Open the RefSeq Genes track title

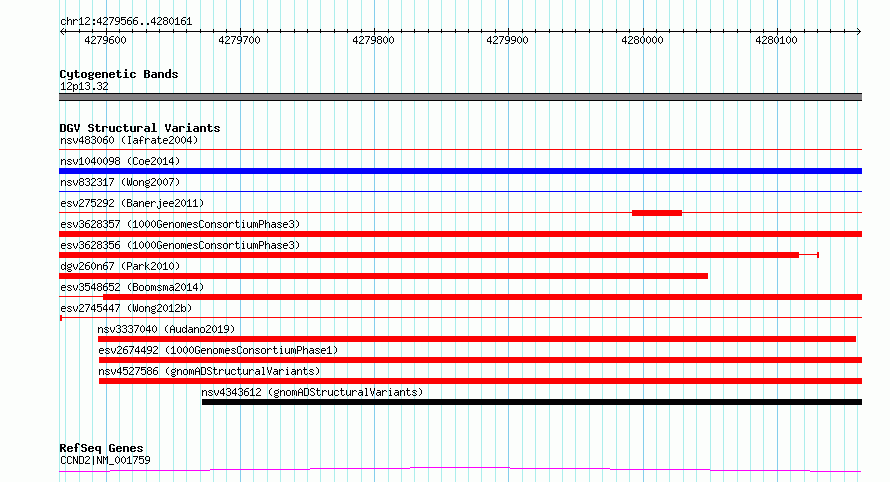(101, 448)
